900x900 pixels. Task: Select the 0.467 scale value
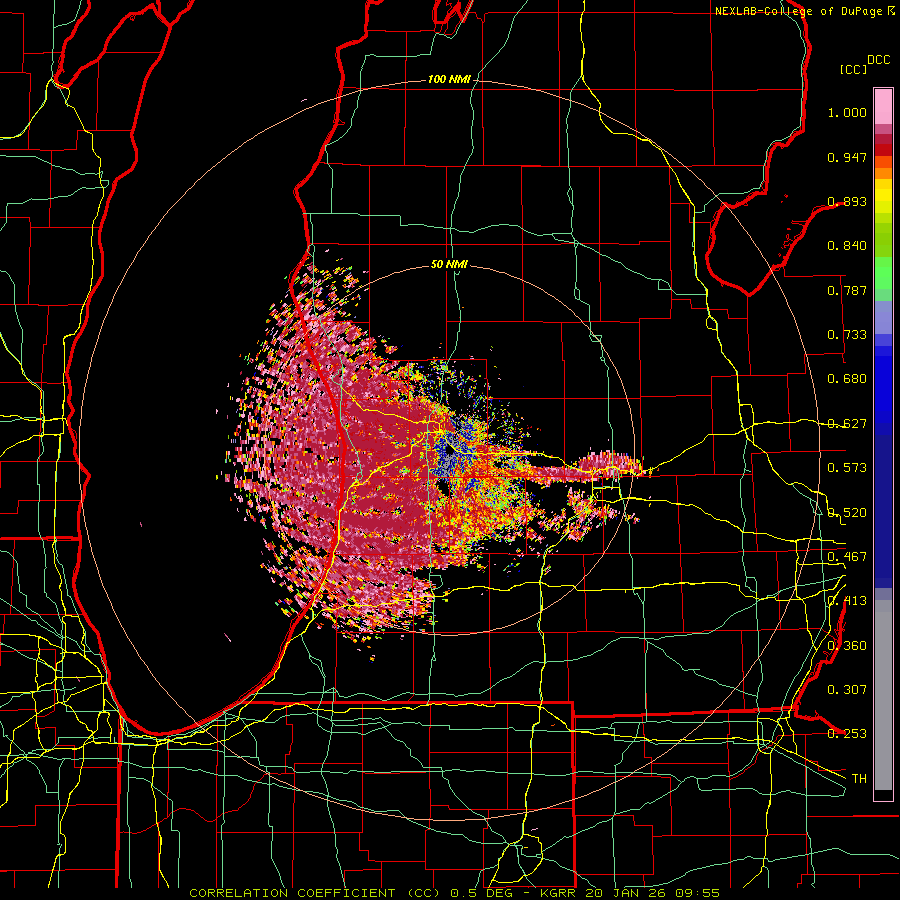pos(847,557)
